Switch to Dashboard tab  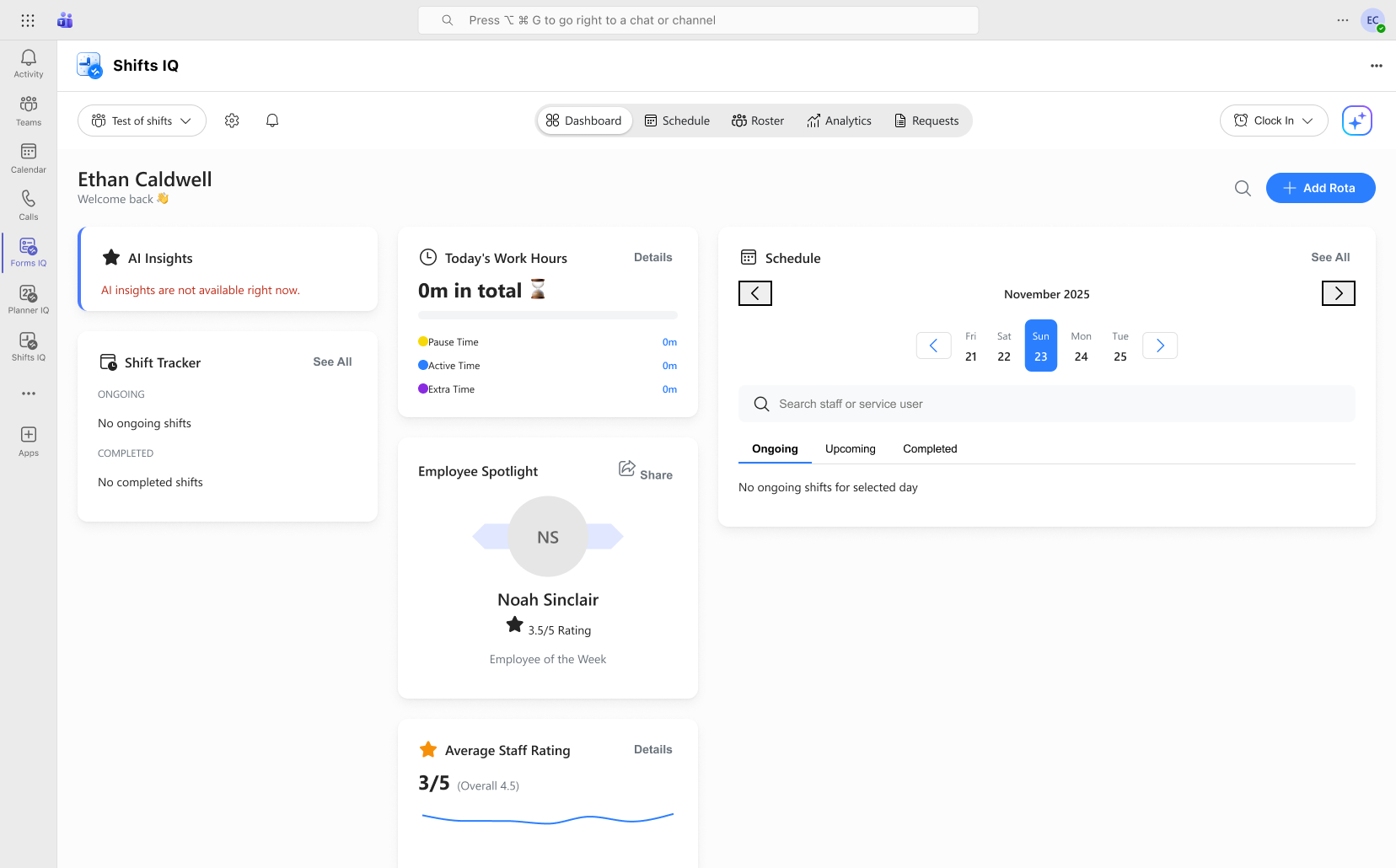(x=584, y=121)
